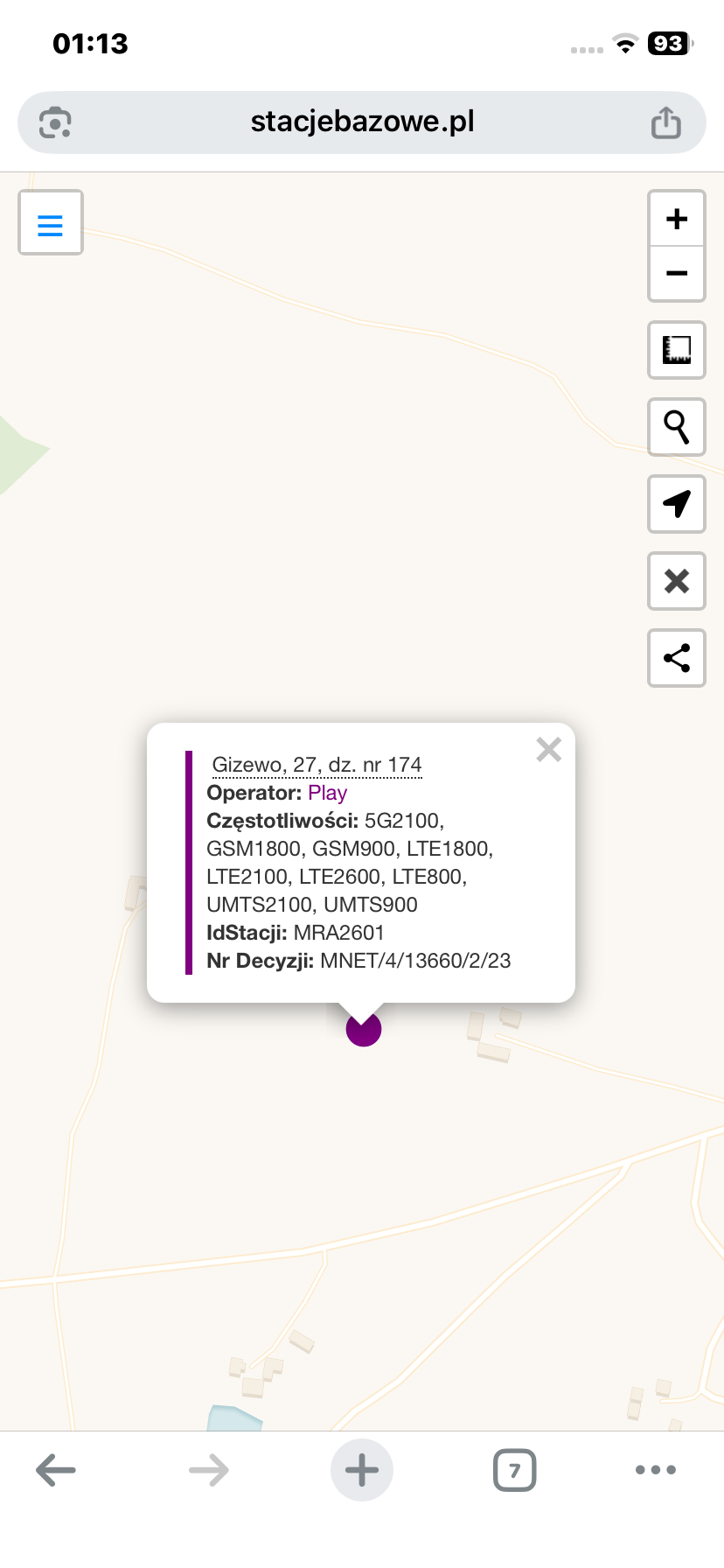Open the map search magnifier tool

[x=677, y=427]
